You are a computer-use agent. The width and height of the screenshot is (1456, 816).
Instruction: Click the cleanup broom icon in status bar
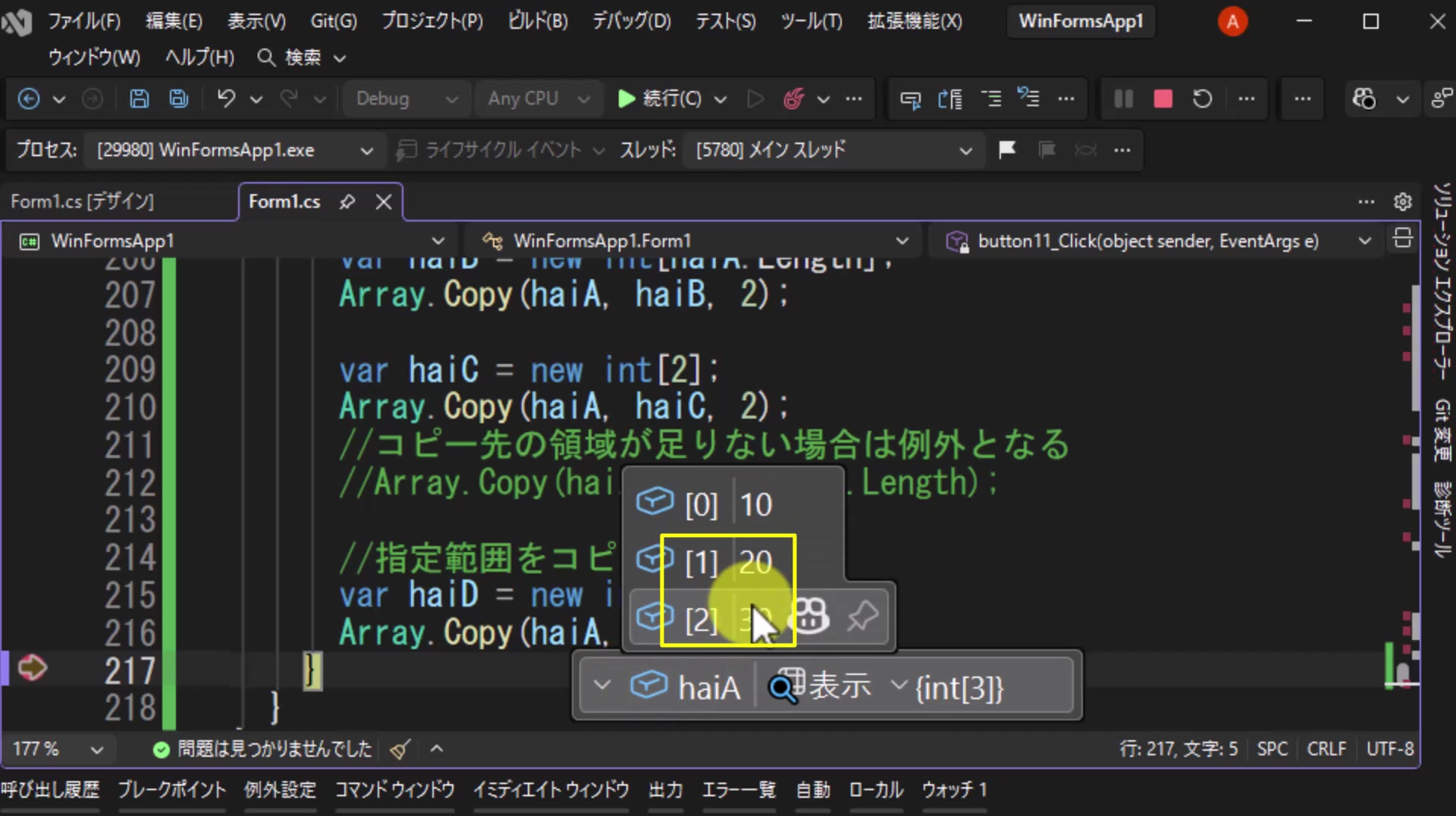point(400,749)
